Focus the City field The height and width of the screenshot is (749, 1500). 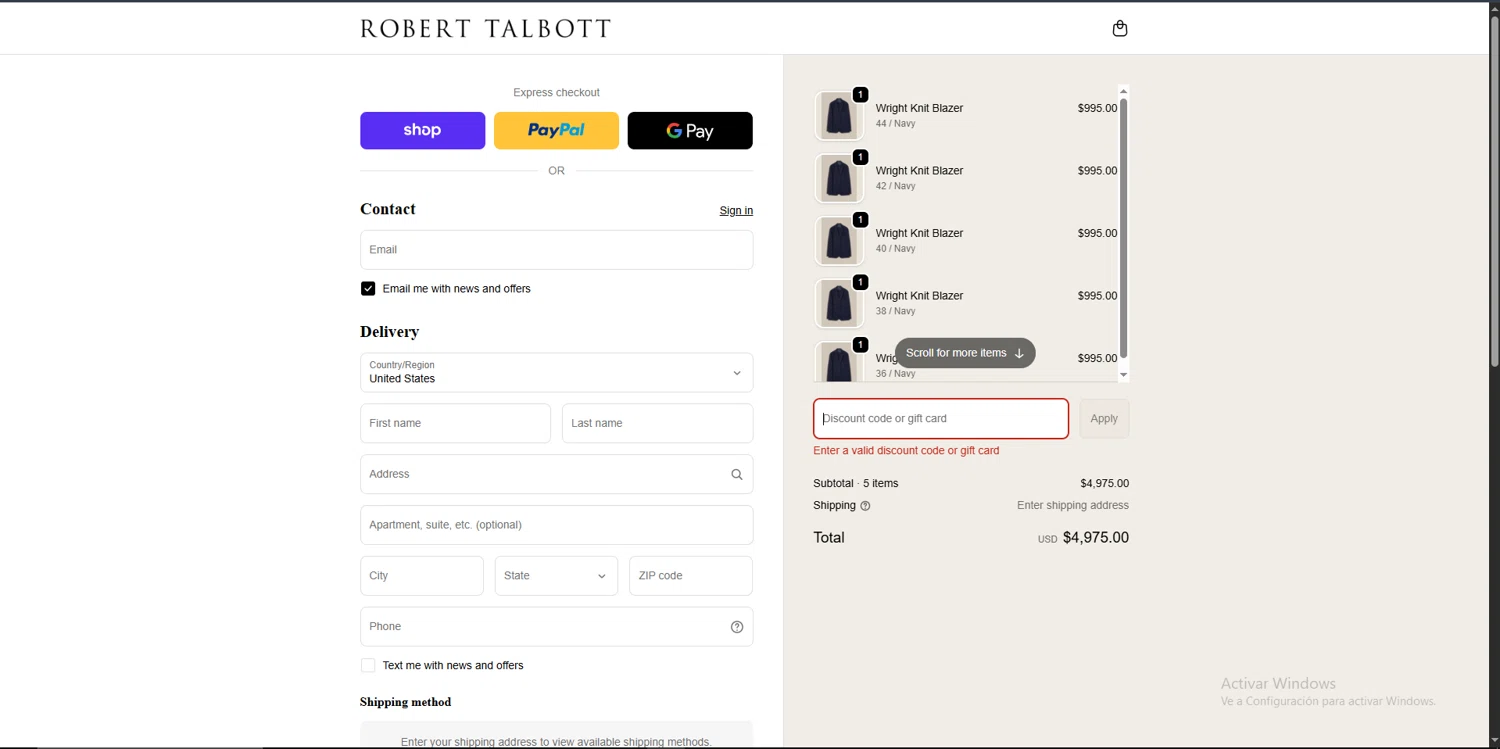click(x=422, y=576)
